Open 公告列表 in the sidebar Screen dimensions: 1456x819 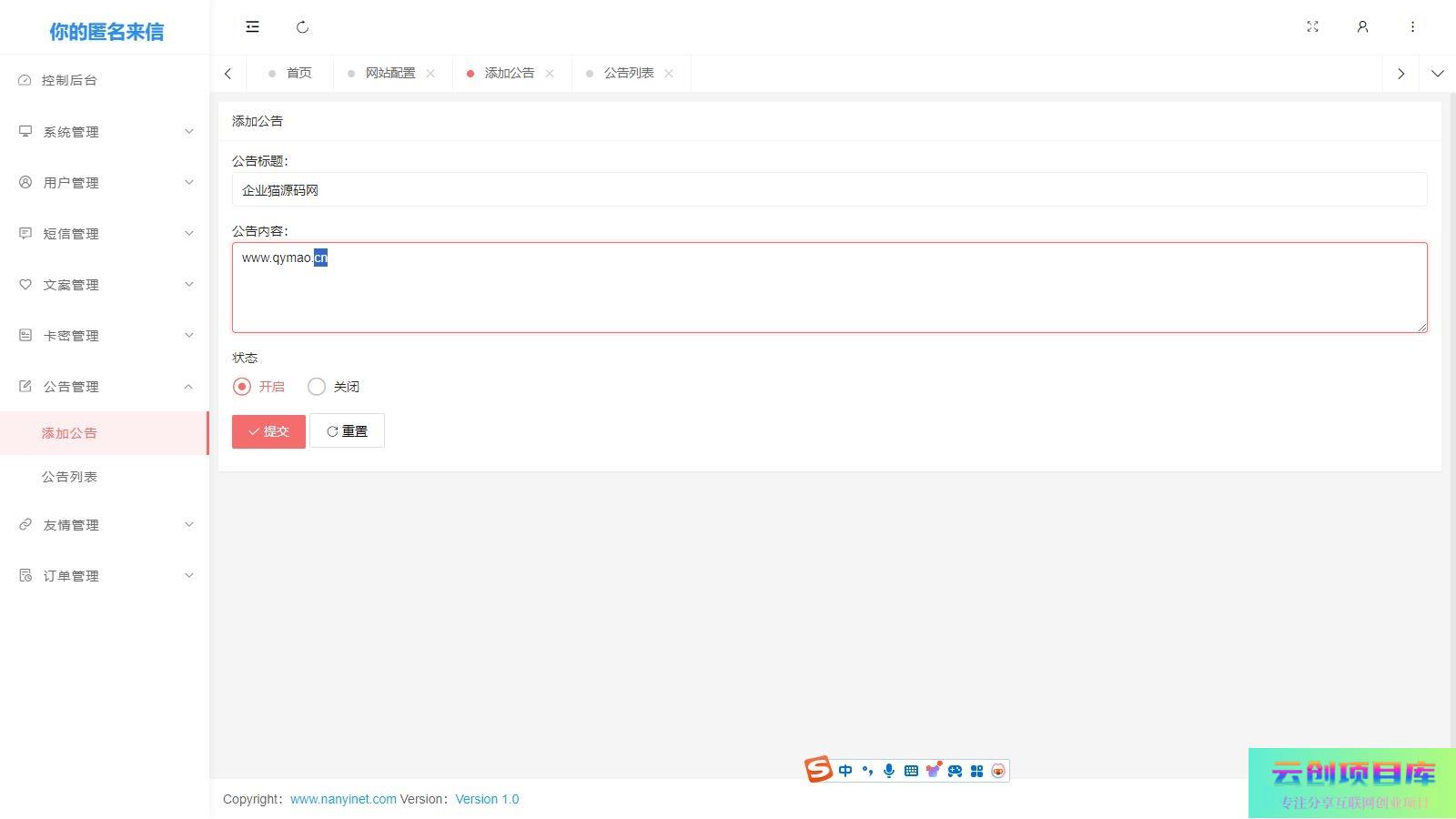(69, 477)
